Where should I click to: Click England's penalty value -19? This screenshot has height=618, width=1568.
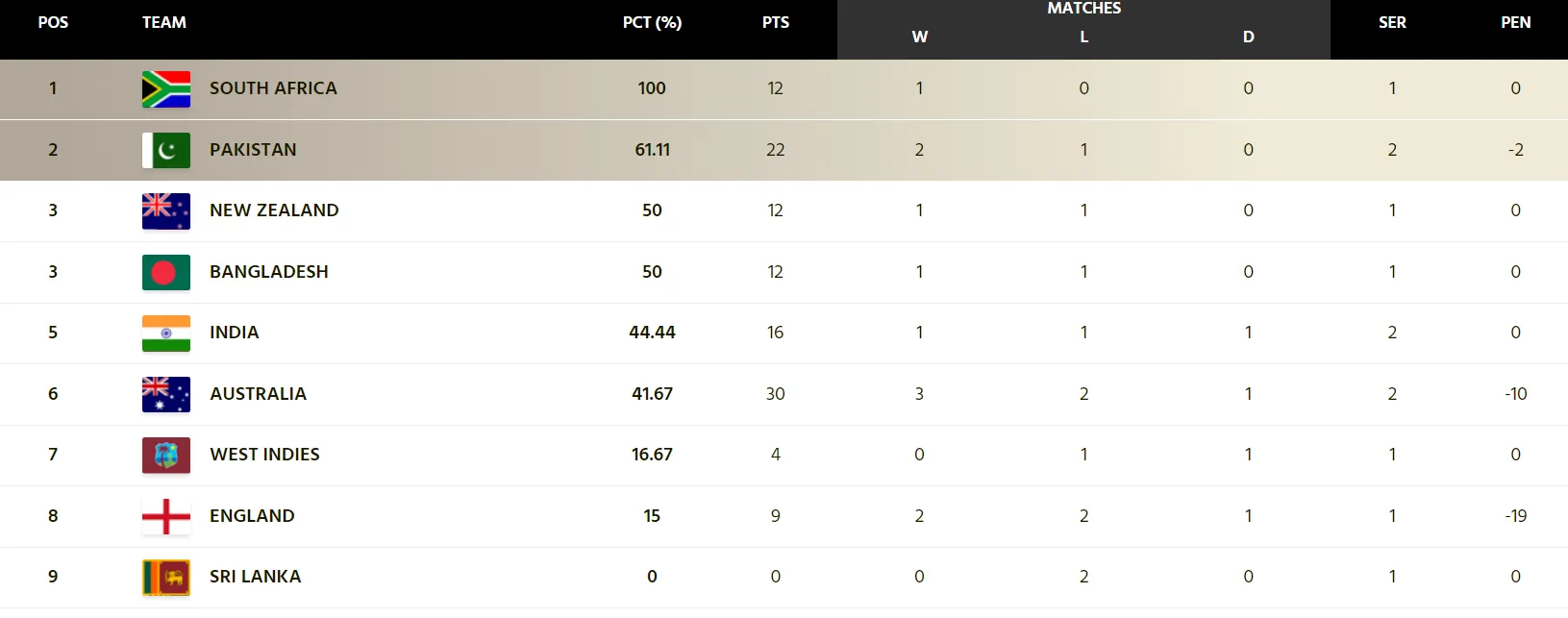tap(1516, 516)
